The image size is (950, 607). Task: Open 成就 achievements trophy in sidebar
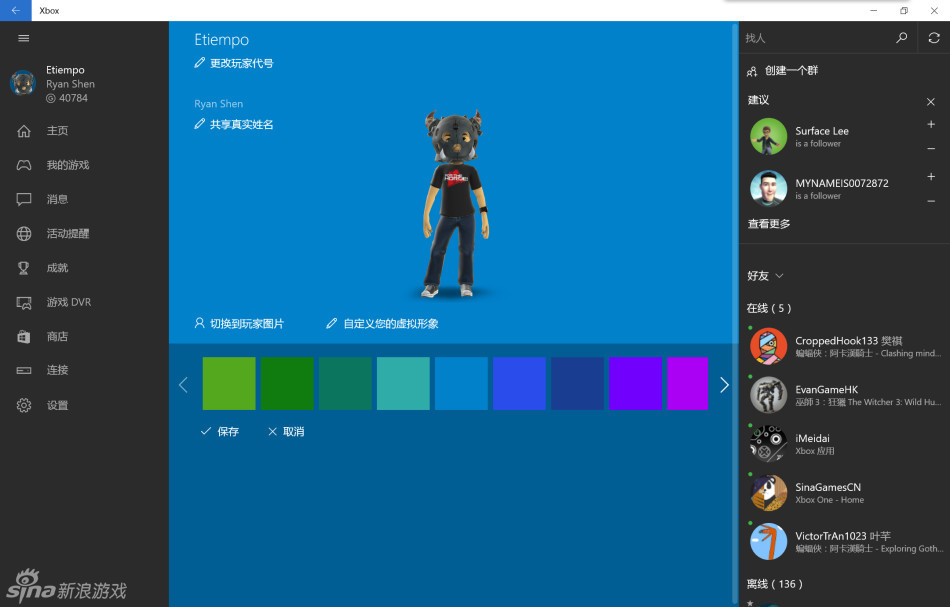point(24,268)
